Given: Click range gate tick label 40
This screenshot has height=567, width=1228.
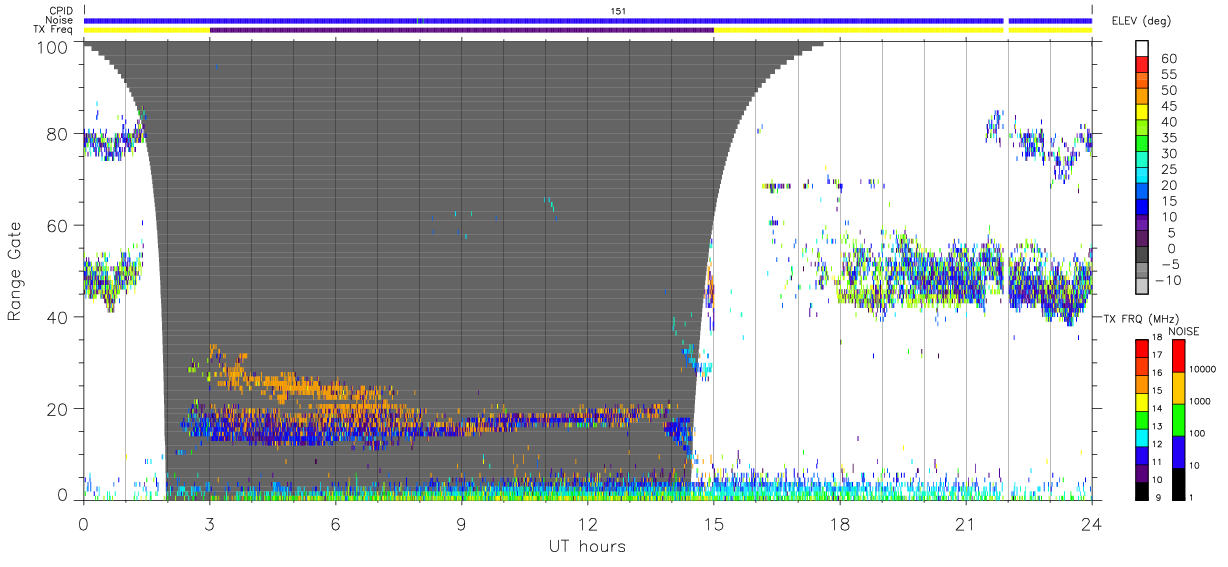Looking at the screenshot, I should pos(58,317).
